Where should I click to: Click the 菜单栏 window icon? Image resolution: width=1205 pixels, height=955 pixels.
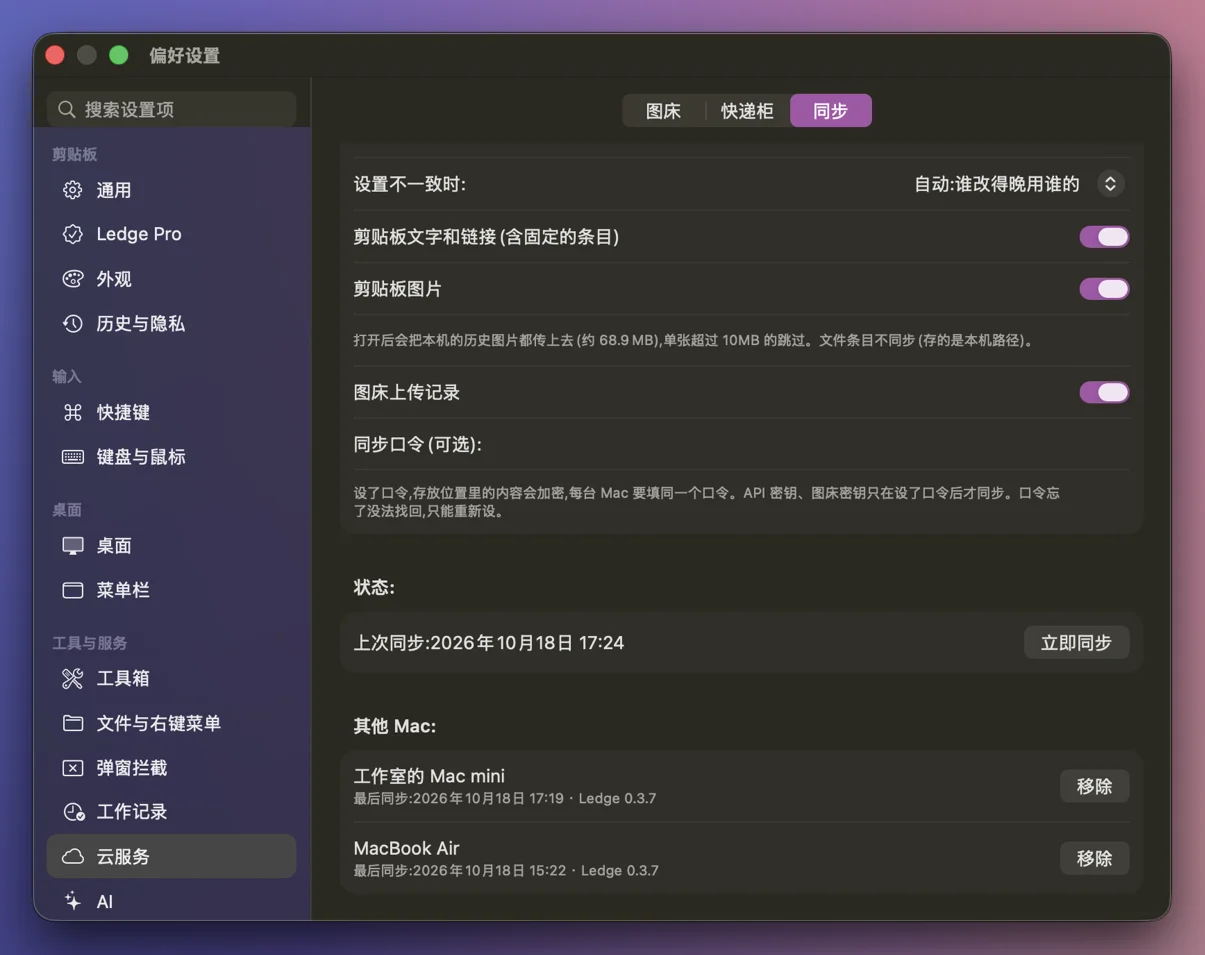pyautogui.click(x=73, y=590)
